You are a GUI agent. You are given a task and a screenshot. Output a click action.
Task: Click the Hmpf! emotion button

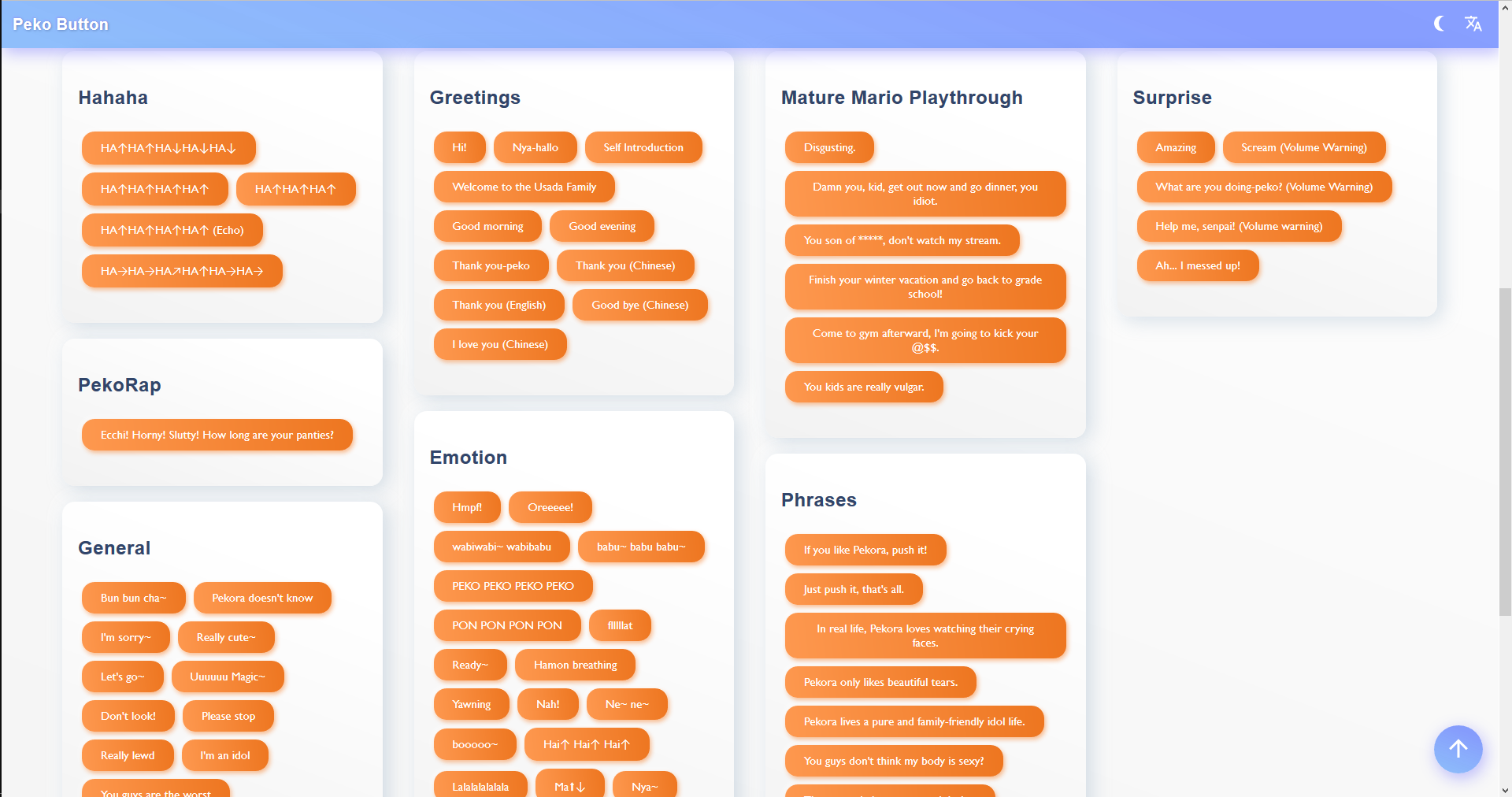(467, 507)
